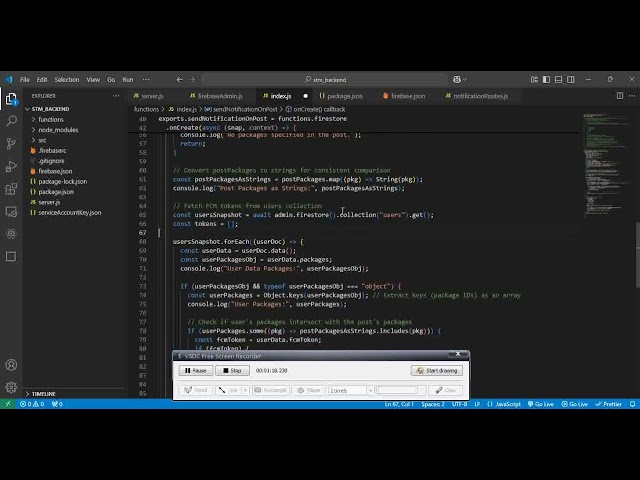Click Spaces: 2 indentation setting

433,404
